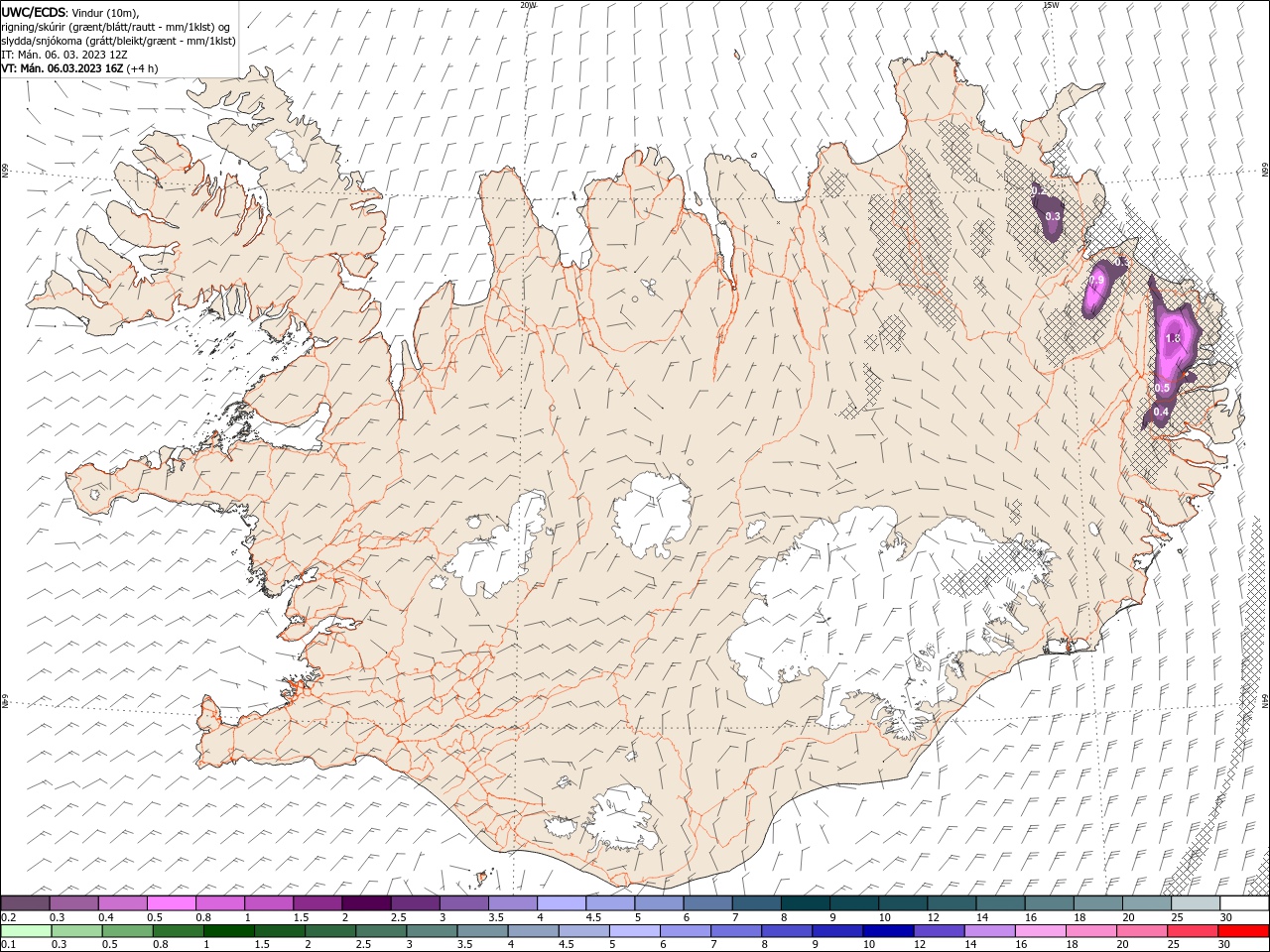Click the 'rigning/skúrir' legend description line
The width and height of the screenshot is (1270, 952).
(115, 26)
